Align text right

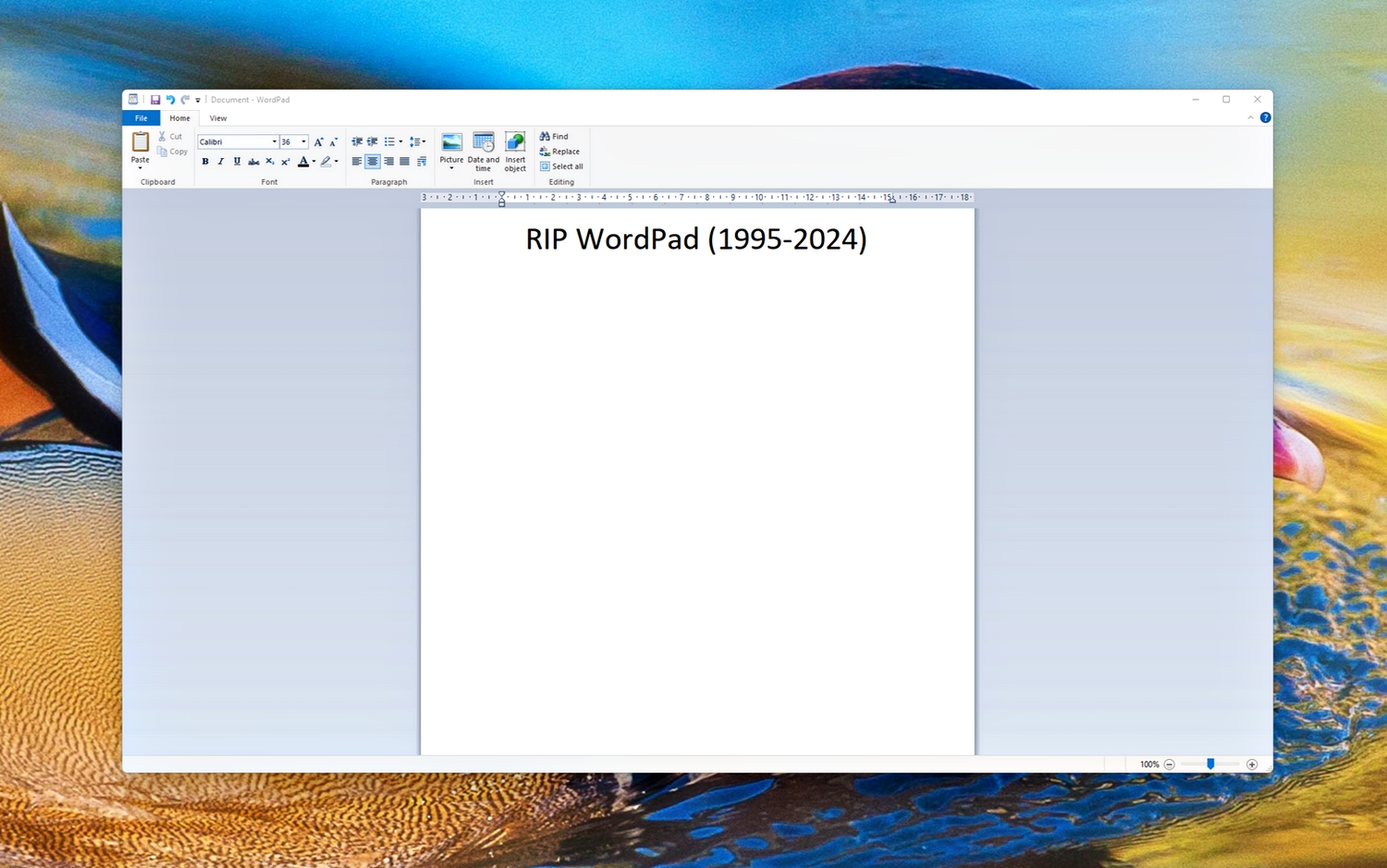pos(388,162)
